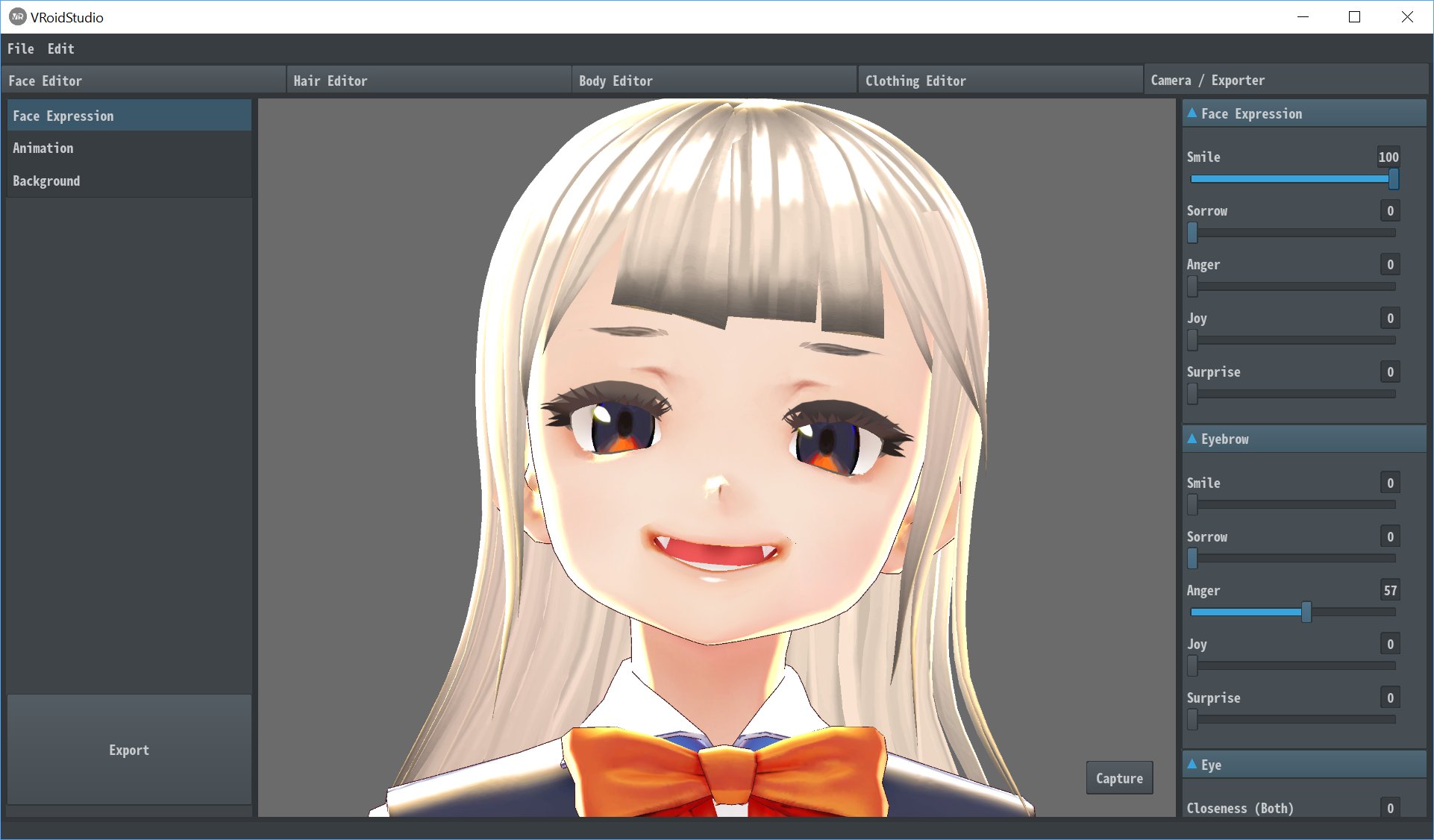This screenshot has height=840, width=1434.
Task: Click the Eyebrow Anger slider handle
Action: pos(1306,612)
